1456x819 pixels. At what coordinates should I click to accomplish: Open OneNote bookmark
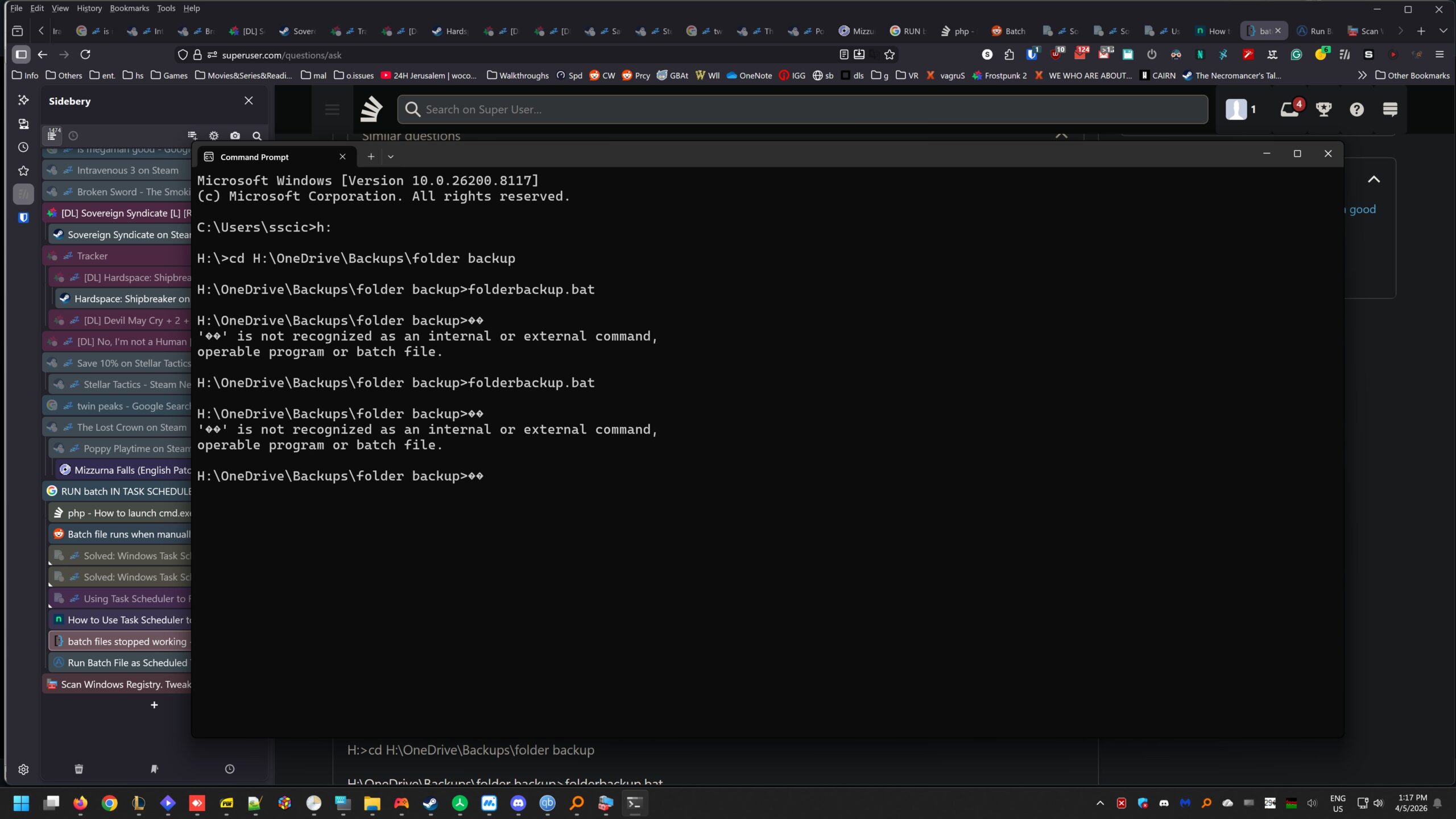coord(750,75)
